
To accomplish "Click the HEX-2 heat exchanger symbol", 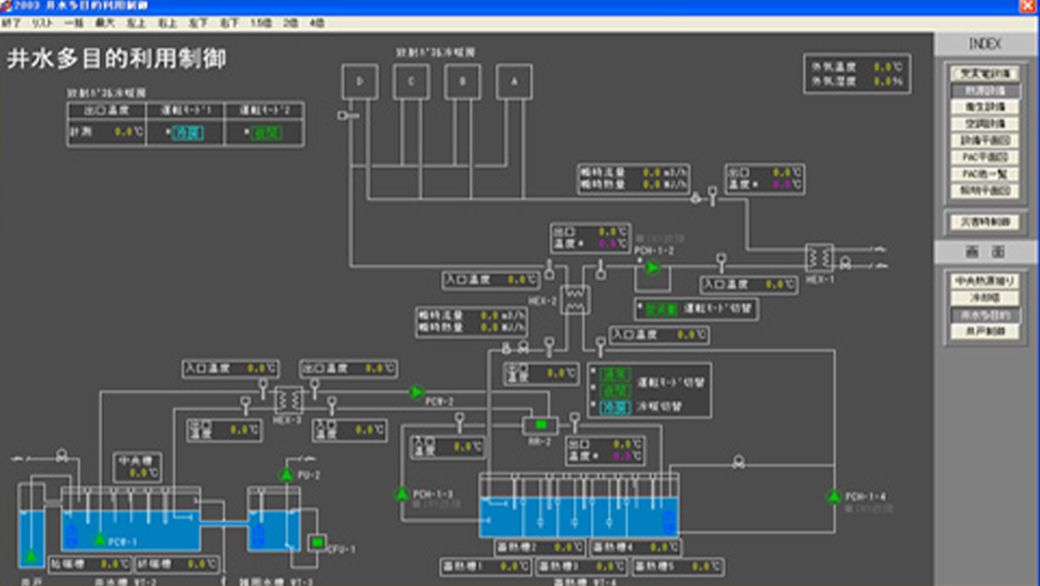I will point(575,298).
